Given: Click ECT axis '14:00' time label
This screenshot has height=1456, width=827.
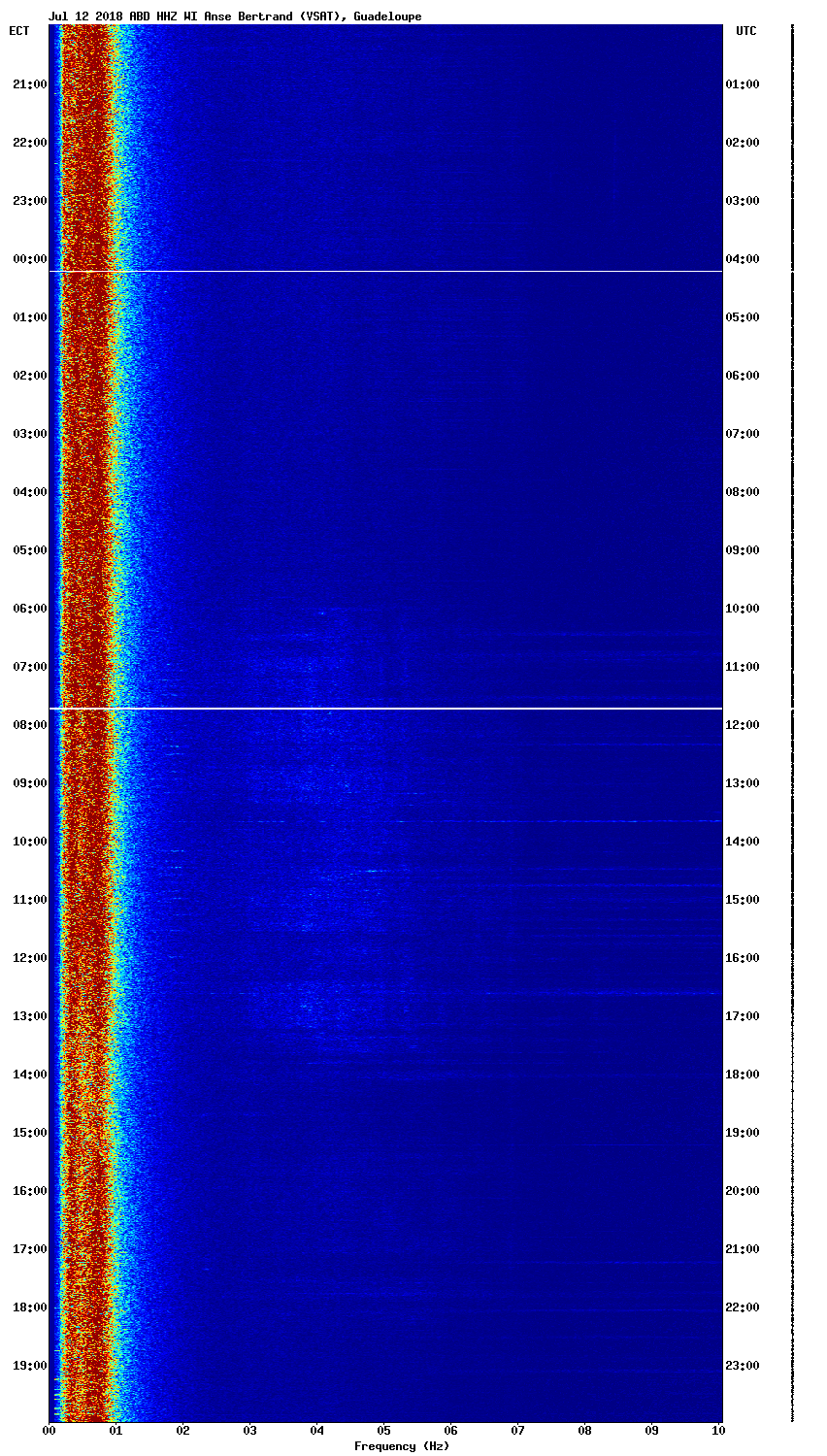Looking at the screenshot, I should (x=30, y=1075).
